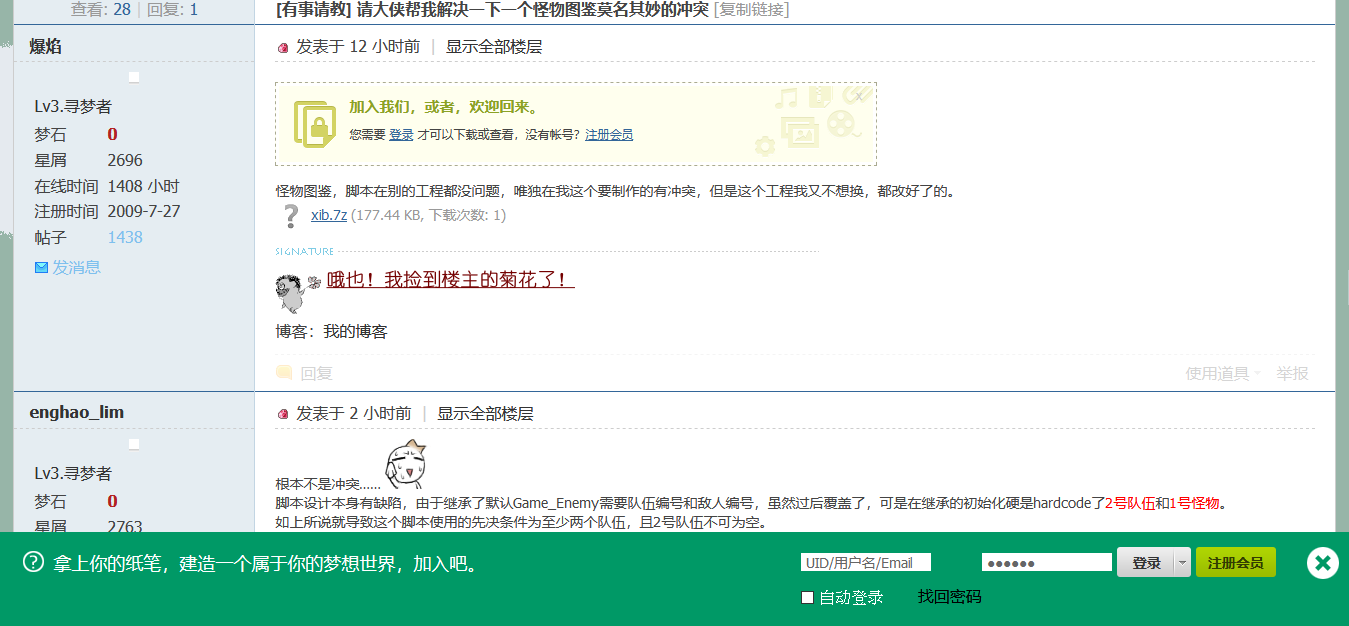Open the 找回密码 link
This screenshot has height=626, width=1349.
point(949,597)
